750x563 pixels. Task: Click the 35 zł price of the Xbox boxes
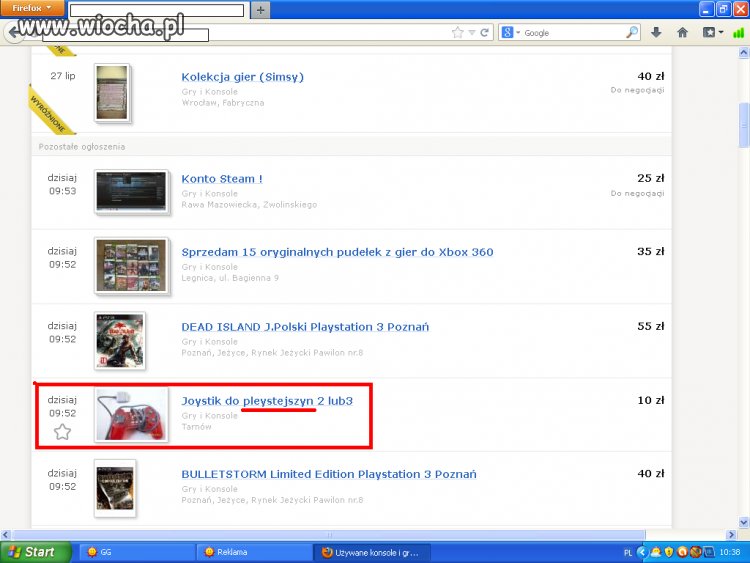651,252
